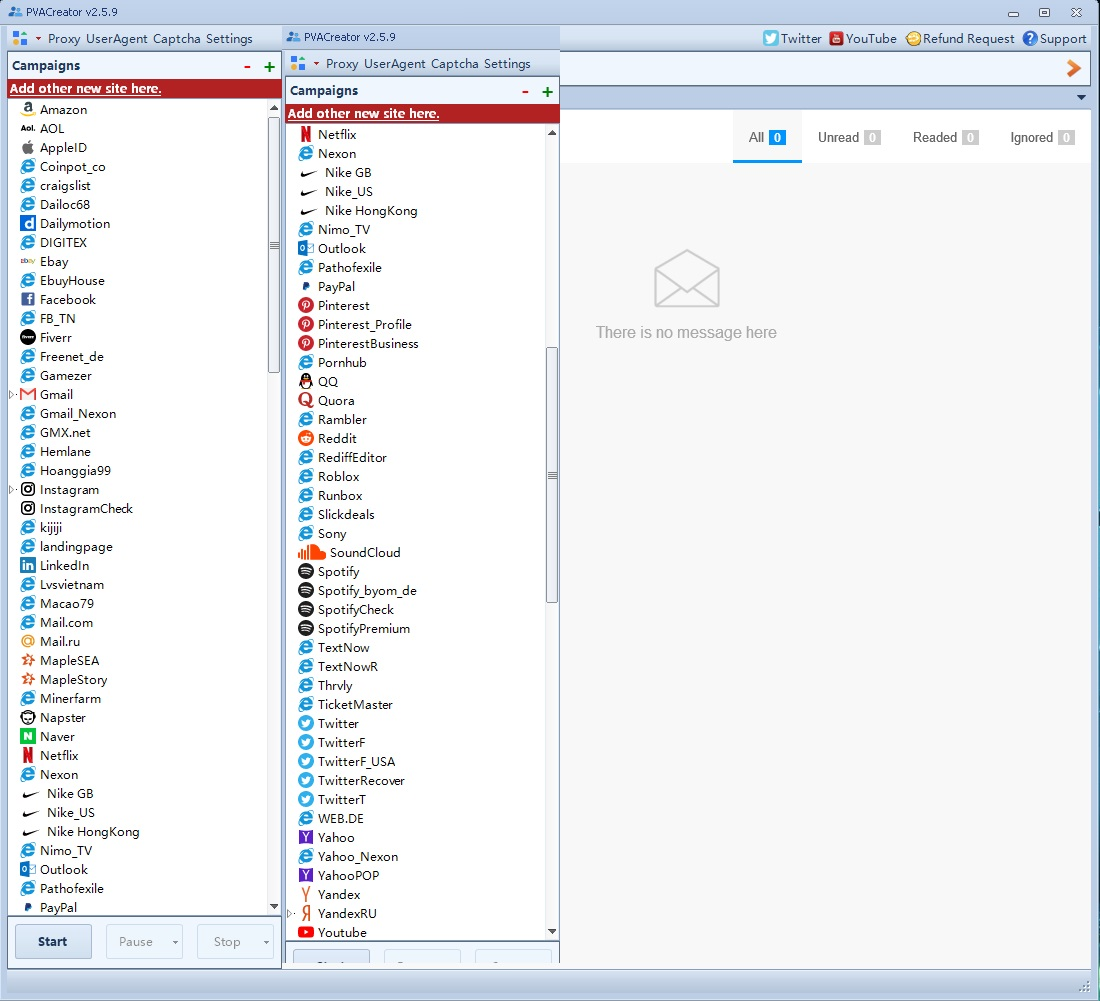Expand the Instagram tree node

(12, 489)
